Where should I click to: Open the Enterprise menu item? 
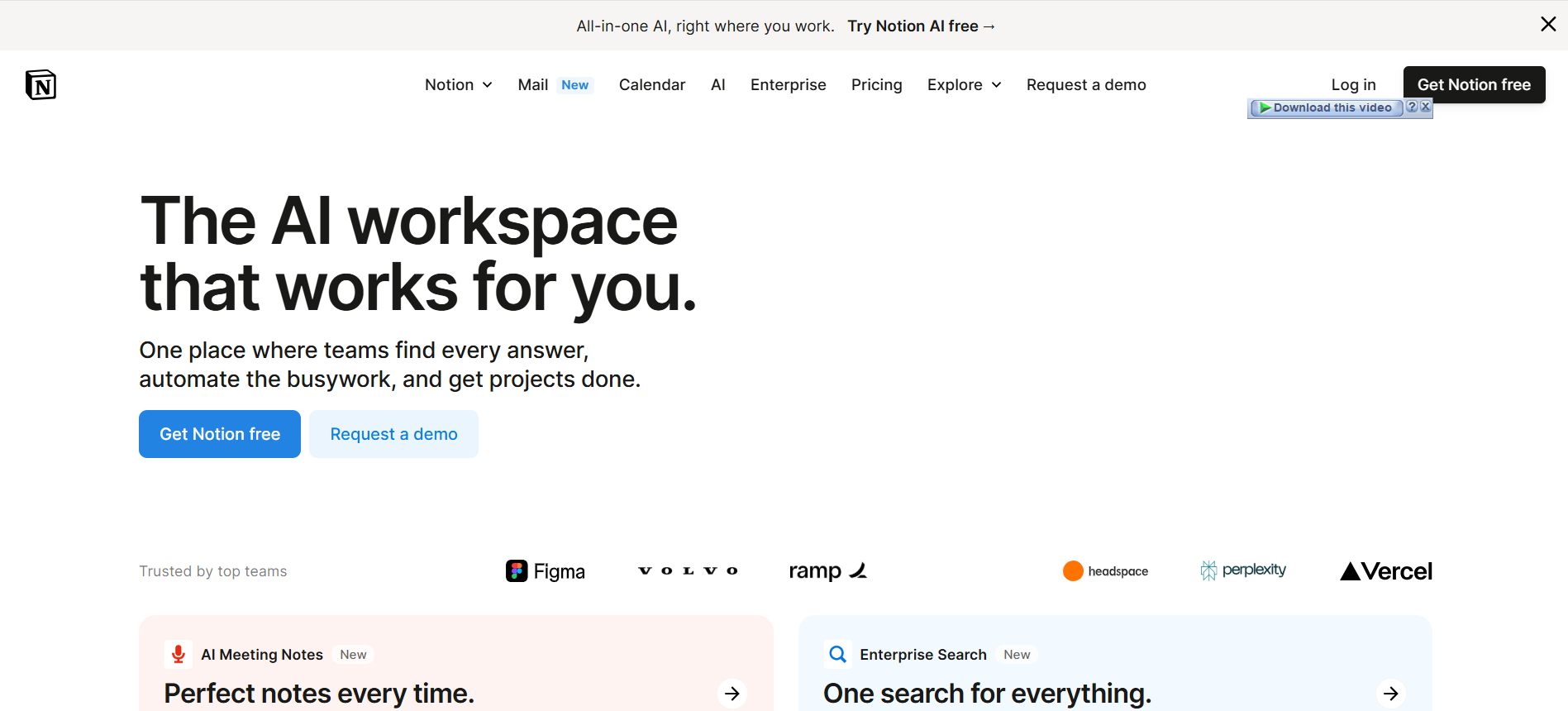(x=789, y=84)
